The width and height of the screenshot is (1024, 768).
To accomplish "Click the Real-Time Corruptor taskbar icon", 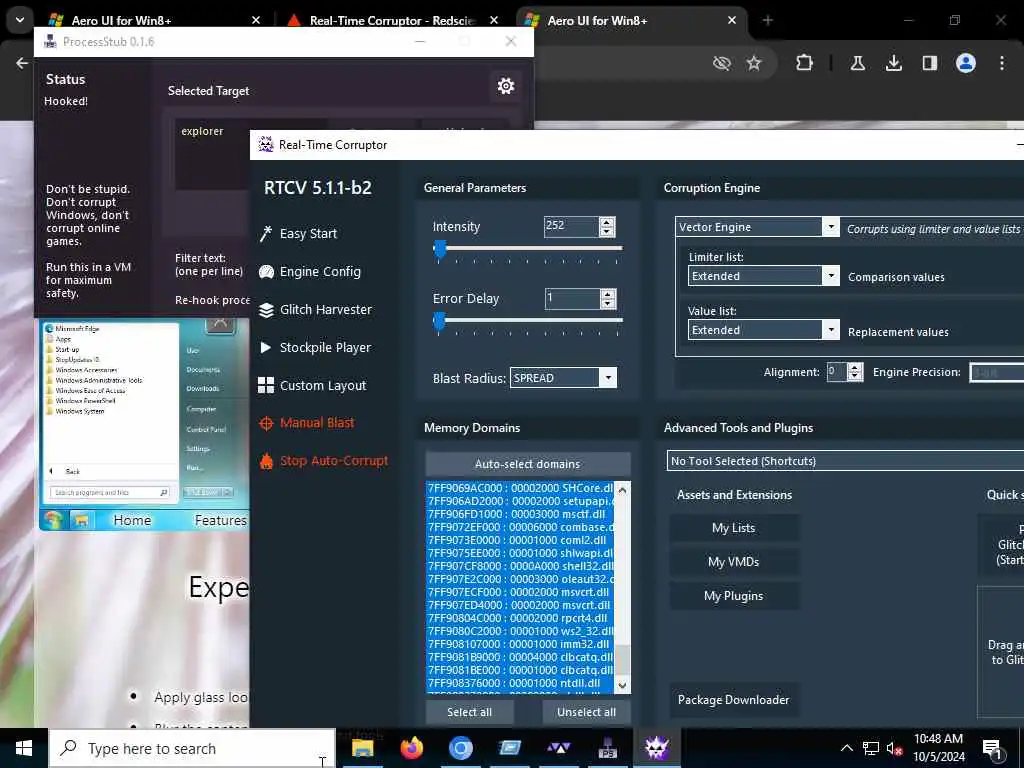I will pyautogui.click(x=656, y=748).
